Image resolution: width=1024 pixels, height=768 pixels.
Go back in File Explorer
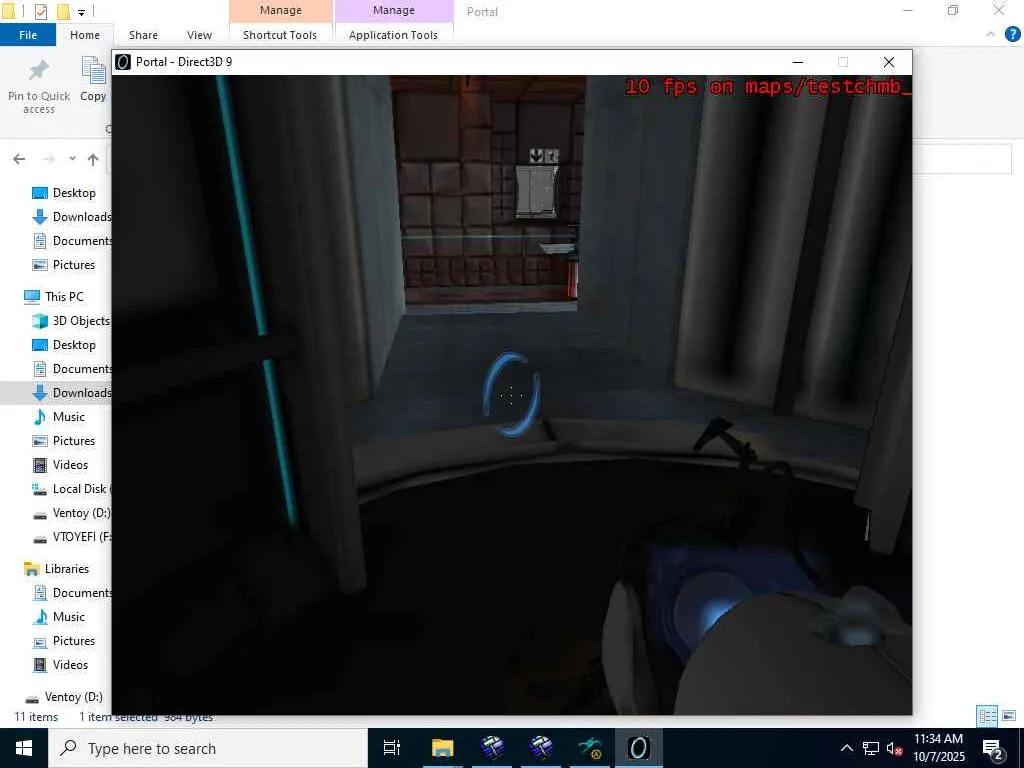click(x=19, y=159)
